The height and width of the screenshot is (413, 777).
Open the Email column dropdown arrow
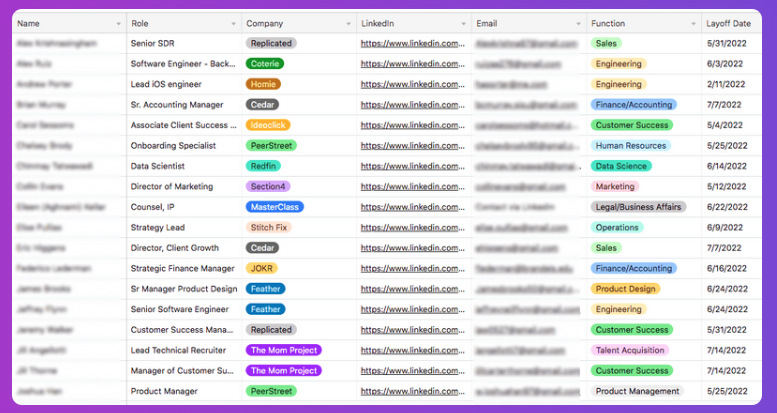(578, 24)
